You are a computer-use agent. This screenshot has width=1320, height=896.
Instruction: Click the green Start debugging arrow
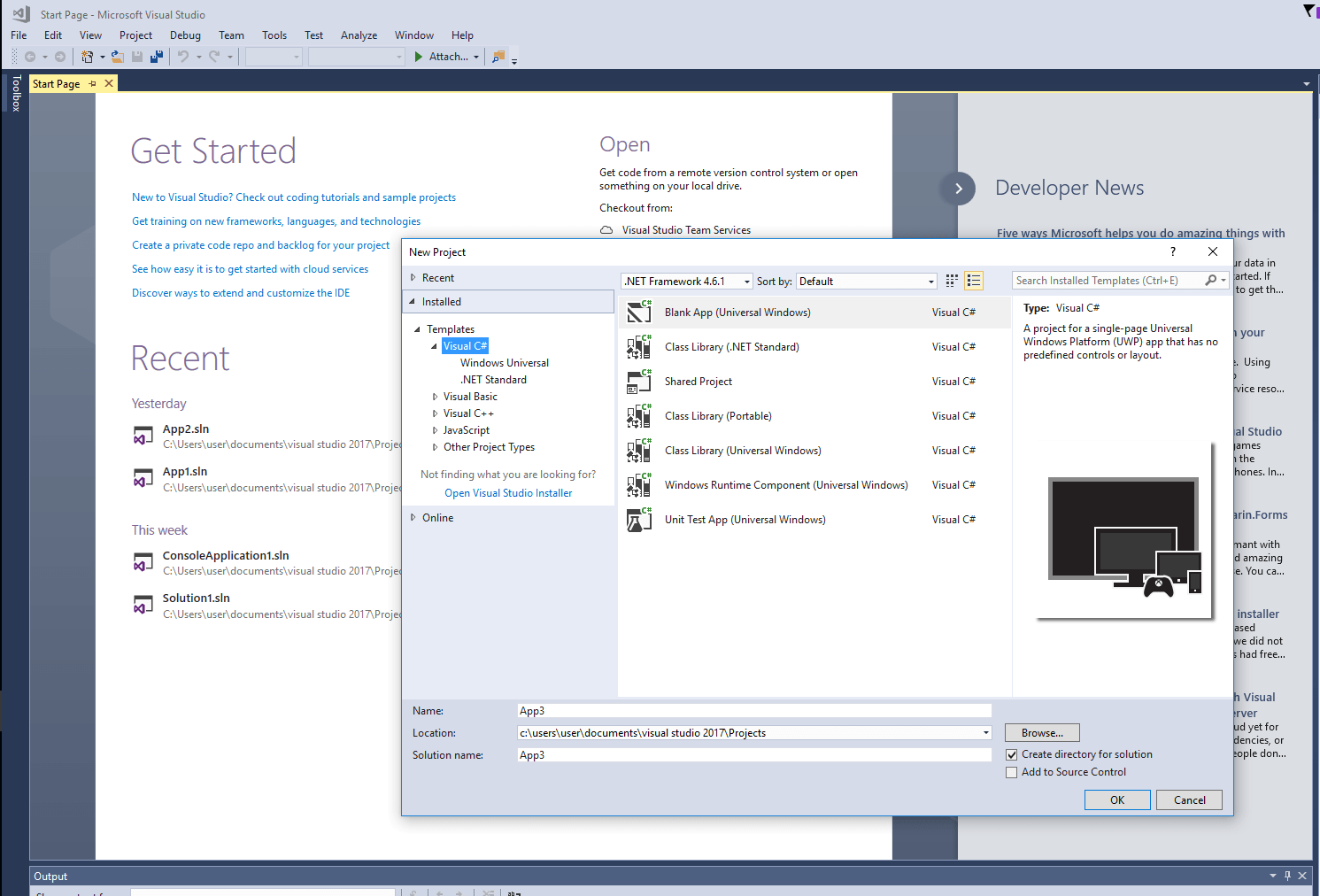419,57
